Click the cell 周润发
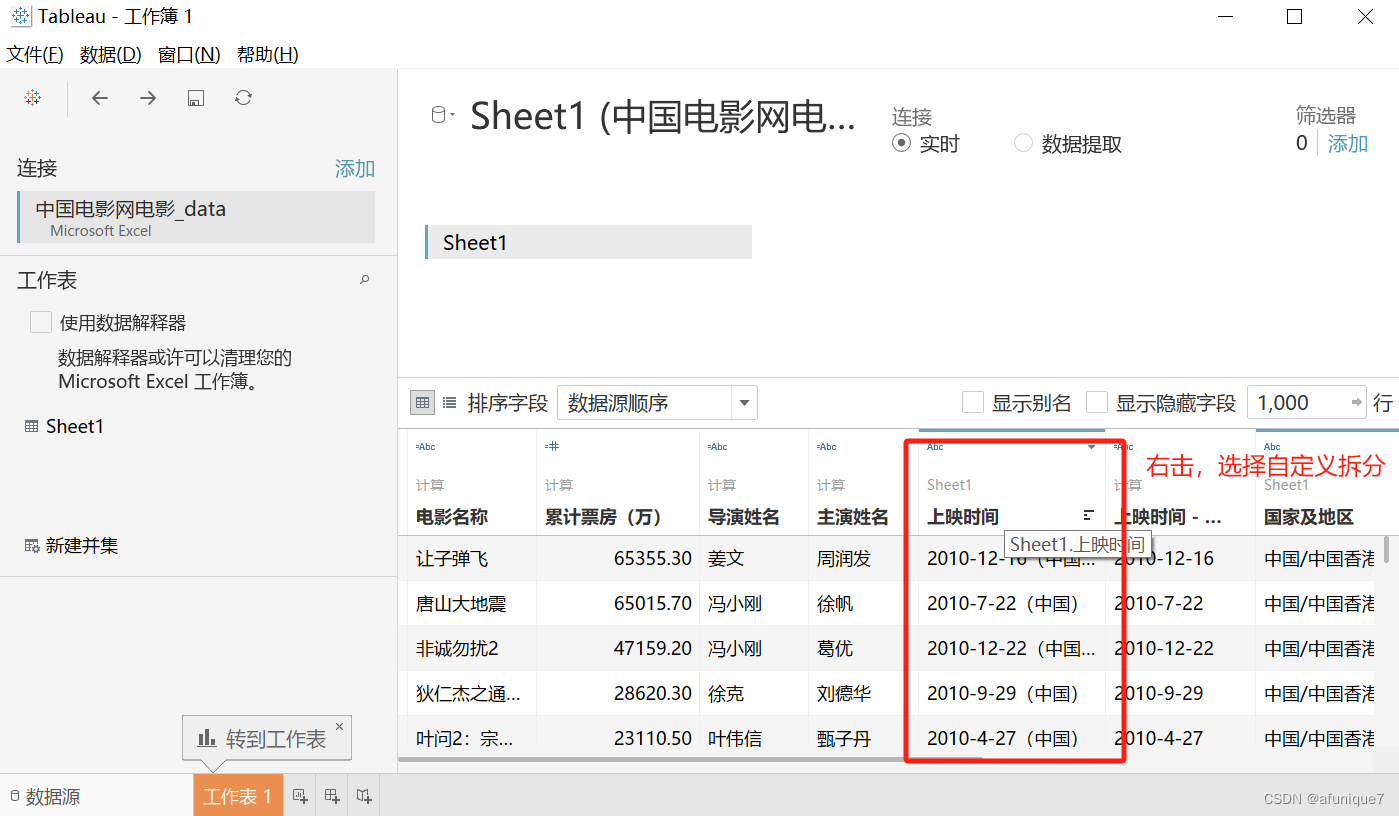1399x816 pixels. [x=844, y=558]
